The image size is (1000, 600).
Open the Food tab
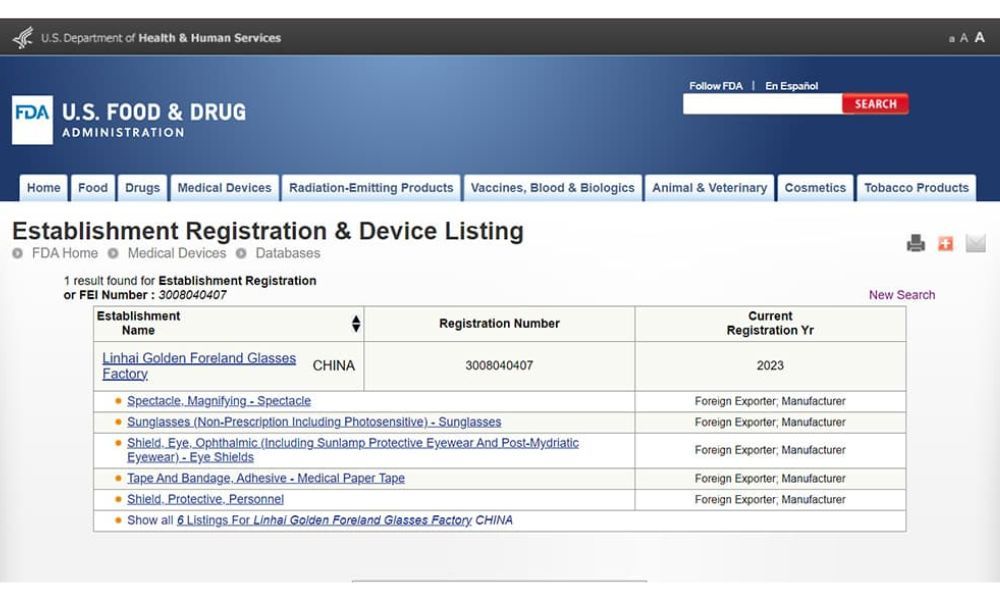coord(93,188)
